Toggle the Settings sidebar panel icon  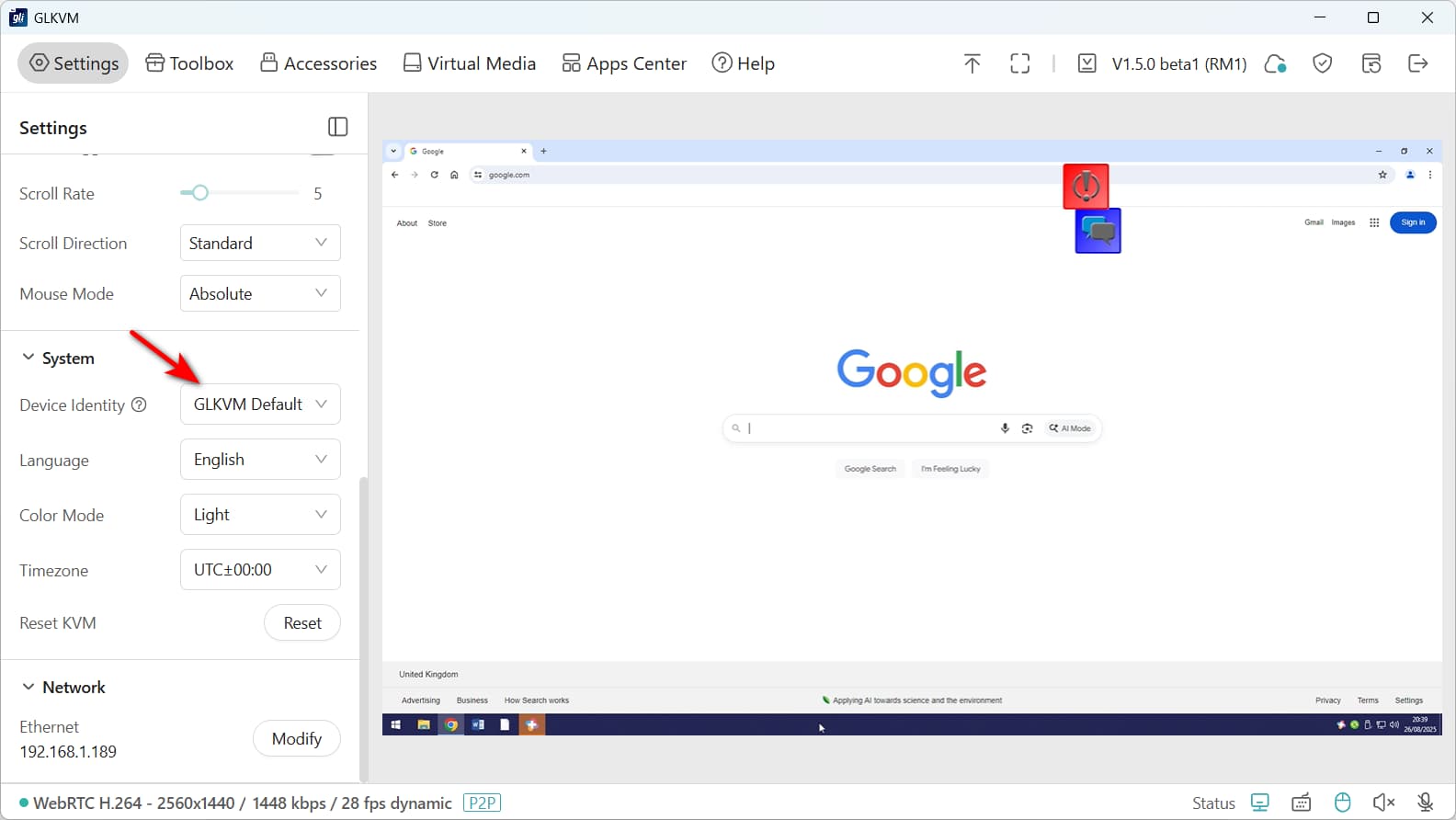click(x=337, y=127)
